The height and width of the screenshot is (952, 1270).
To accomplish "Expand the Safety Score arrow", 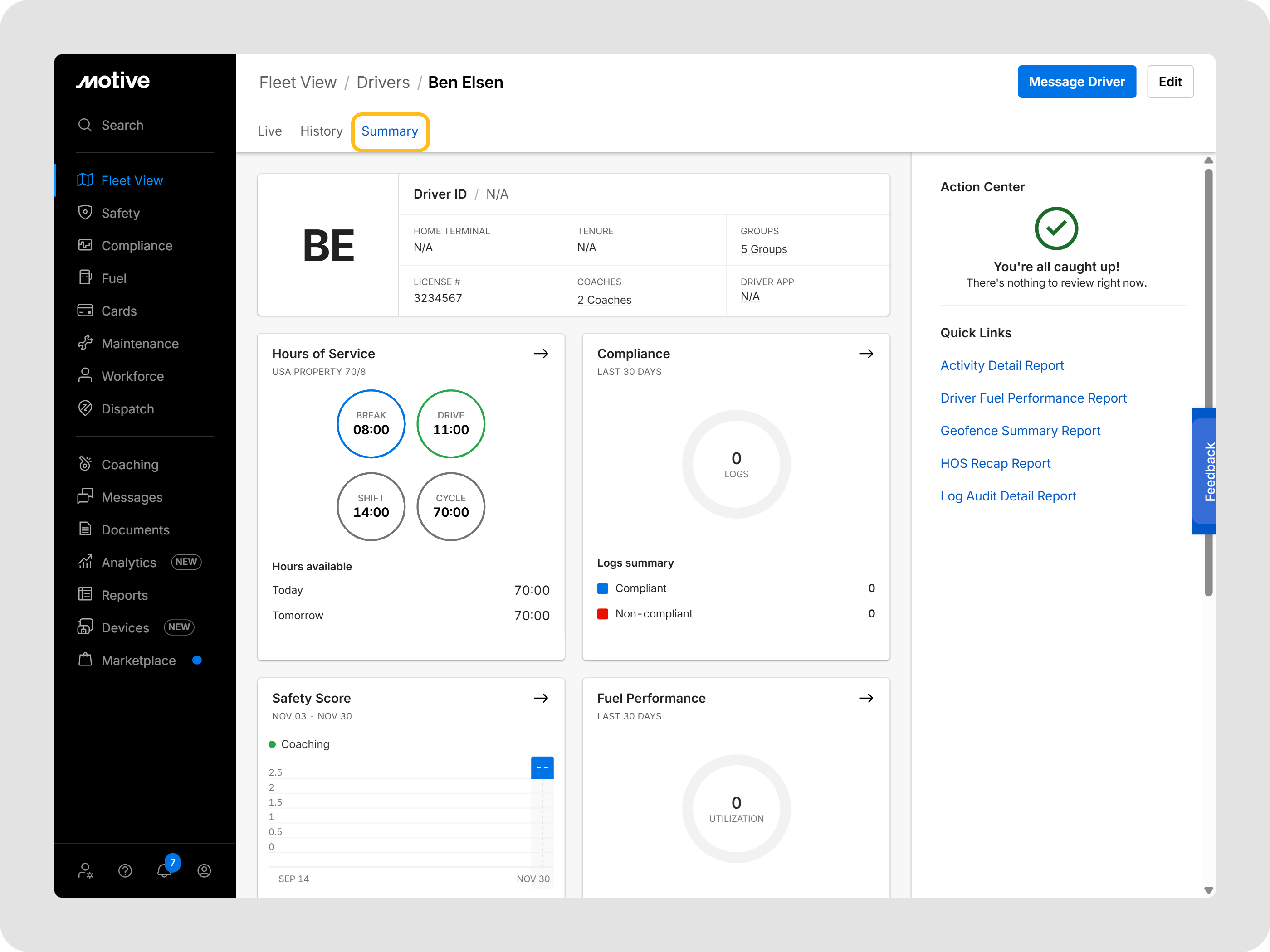I will click(541, 698).
